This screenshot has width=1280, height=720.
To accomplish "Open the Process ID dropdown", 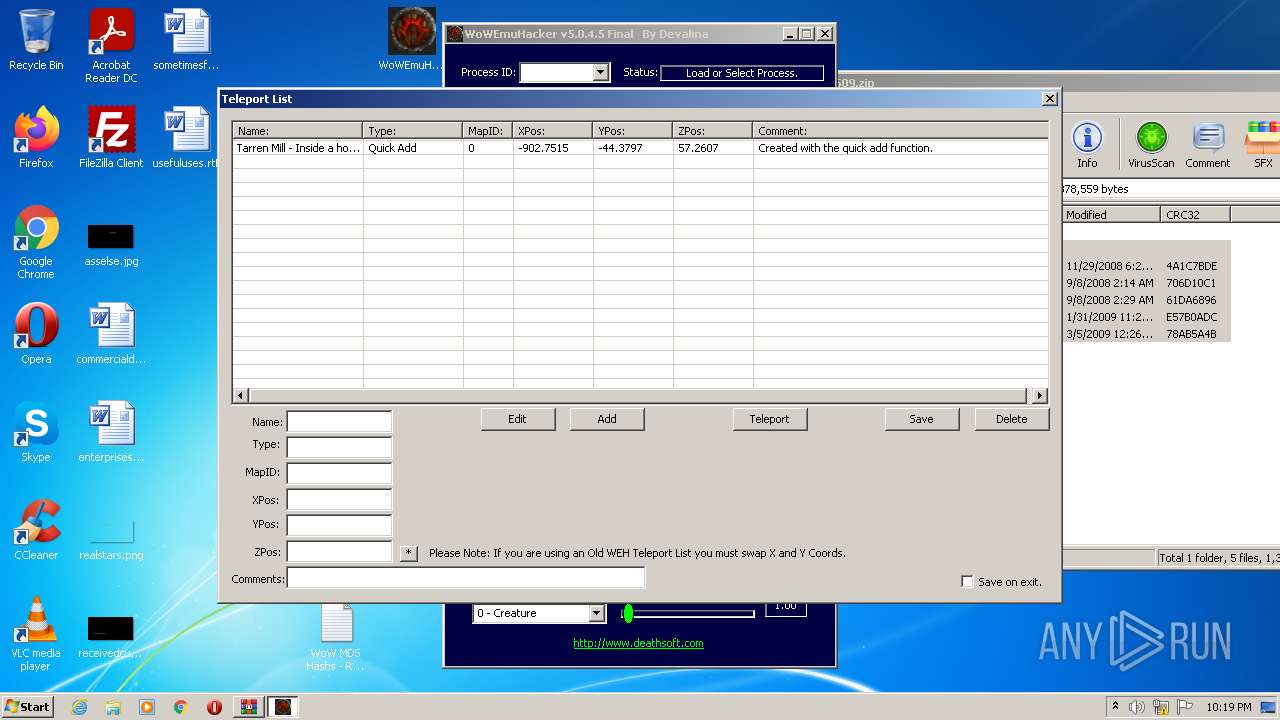I will click(x=600, y=72).
